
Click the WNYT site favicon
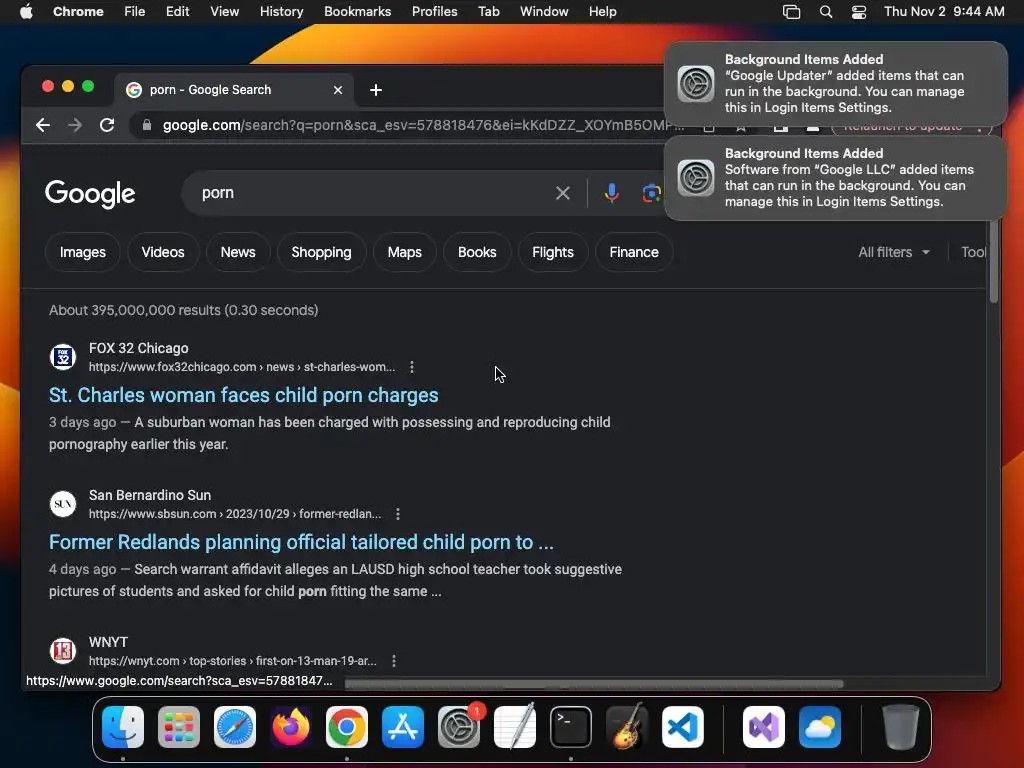click(63, 651)
